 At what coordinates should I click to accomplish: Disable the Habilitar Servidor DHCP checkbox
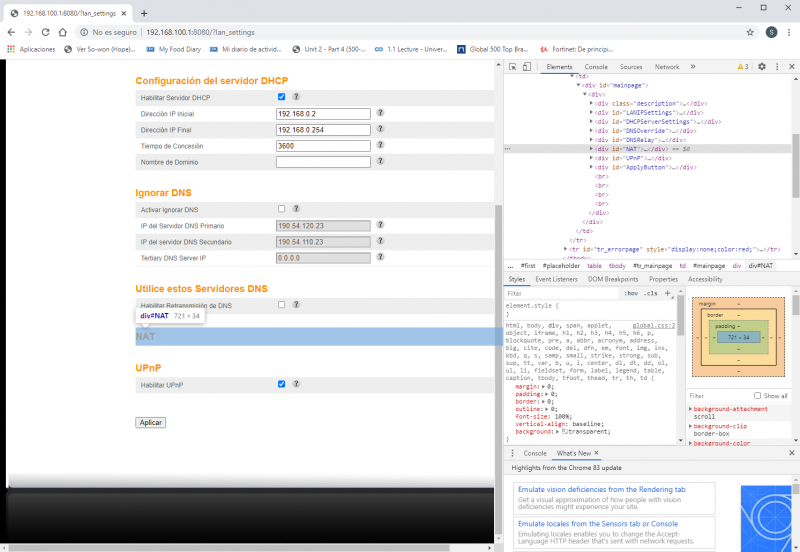tap(282, 97)
